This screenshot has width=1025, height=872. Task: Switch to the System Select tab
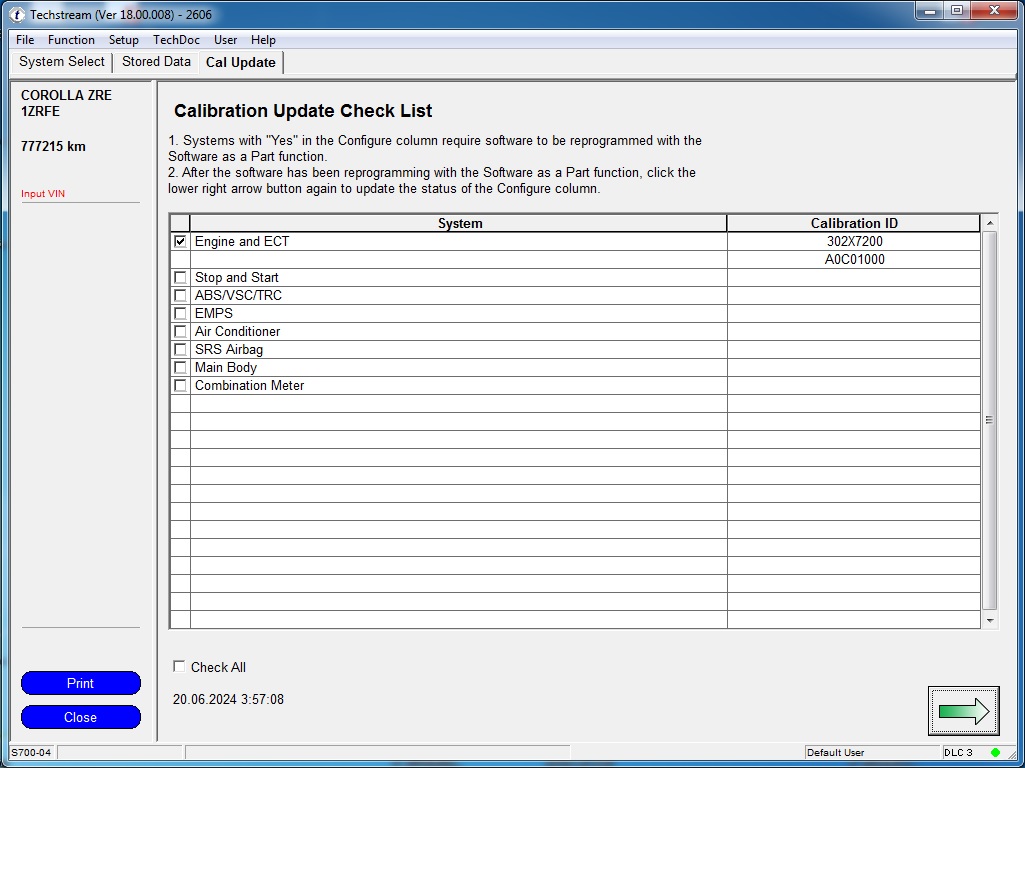point(62,62)
